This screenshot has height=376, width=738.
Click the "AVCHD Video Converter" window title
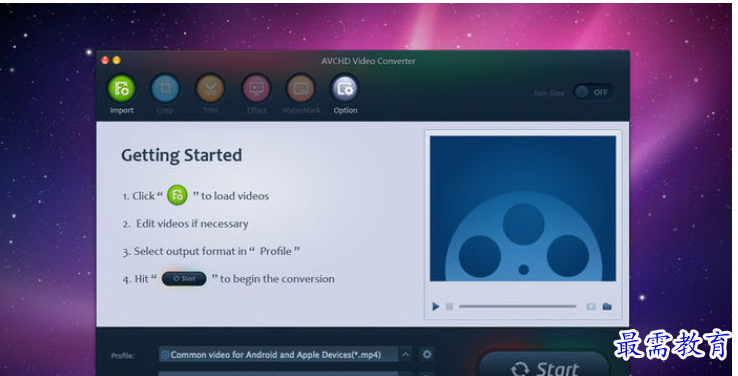(368, 61)
